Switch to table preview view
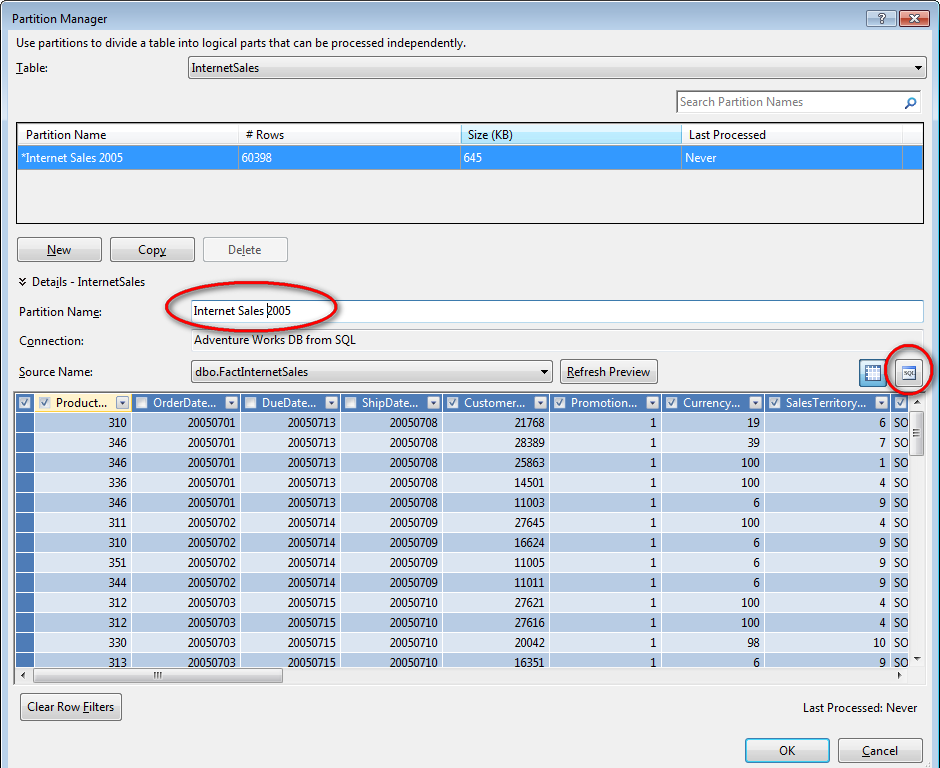 coord(873,372)
